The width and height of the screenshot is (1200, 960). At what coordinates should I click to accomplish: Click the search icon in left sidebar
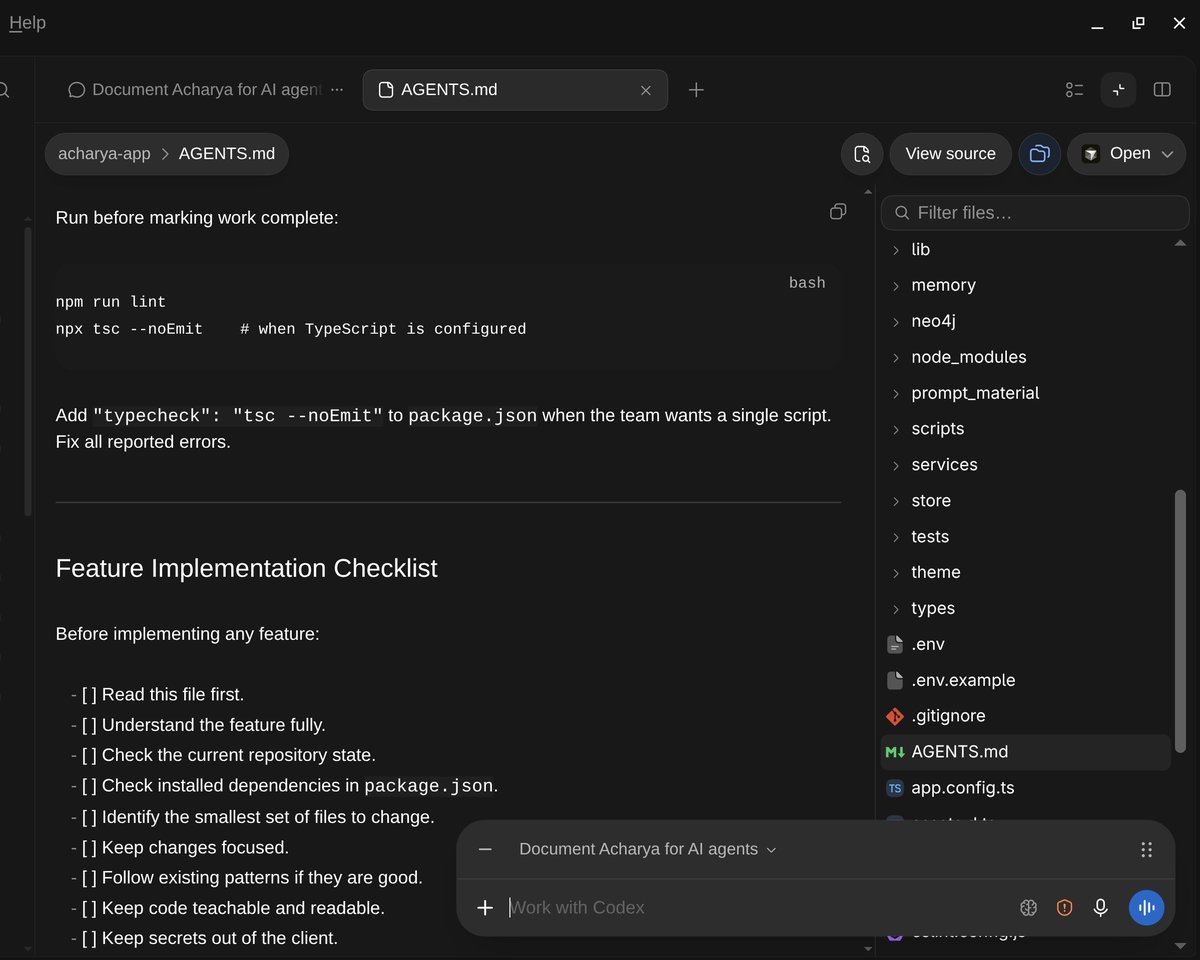pos(4,90)
